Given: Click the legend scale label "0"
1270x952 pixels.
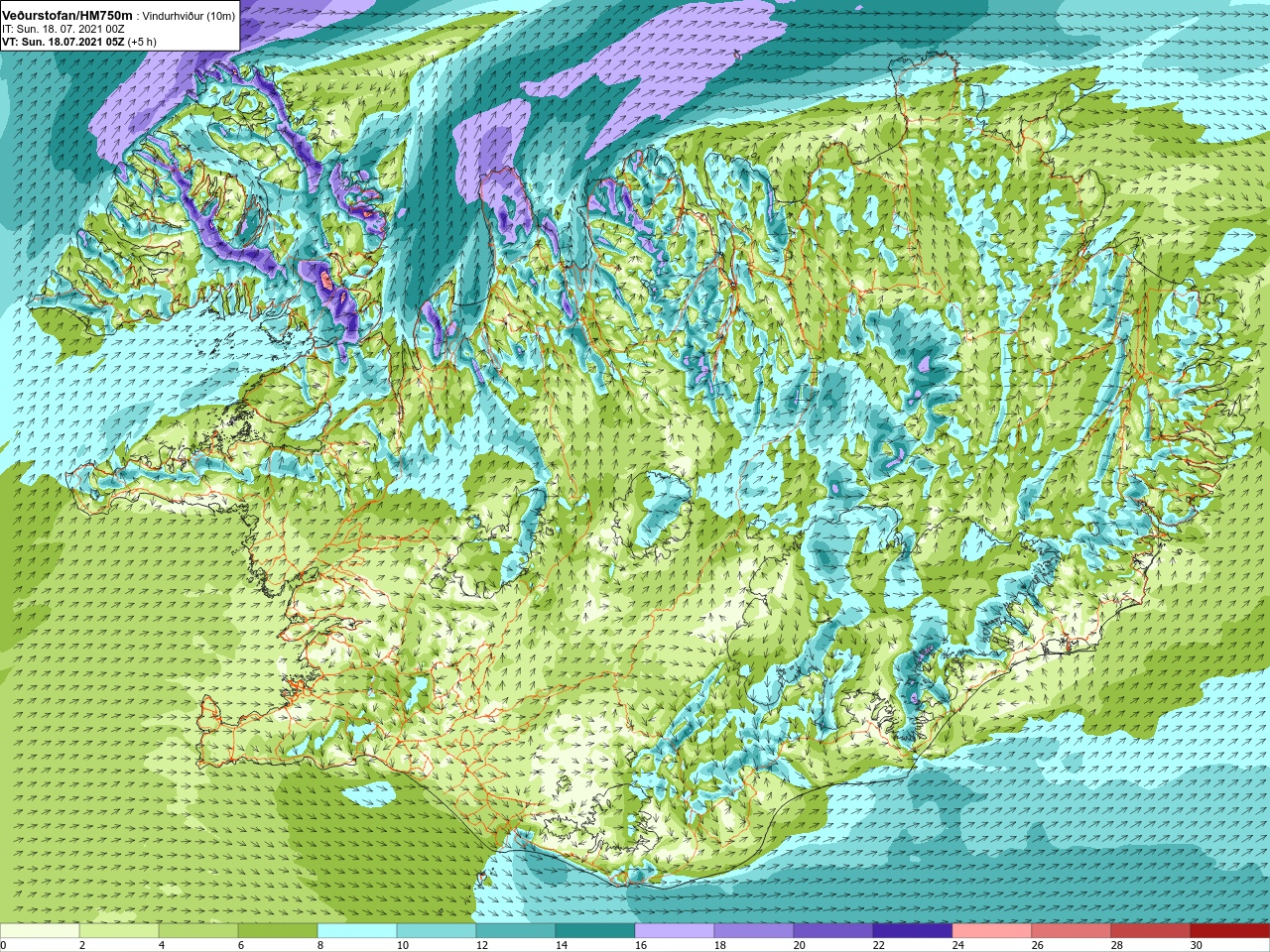Looking at the screenshot, I should [4, 945].
